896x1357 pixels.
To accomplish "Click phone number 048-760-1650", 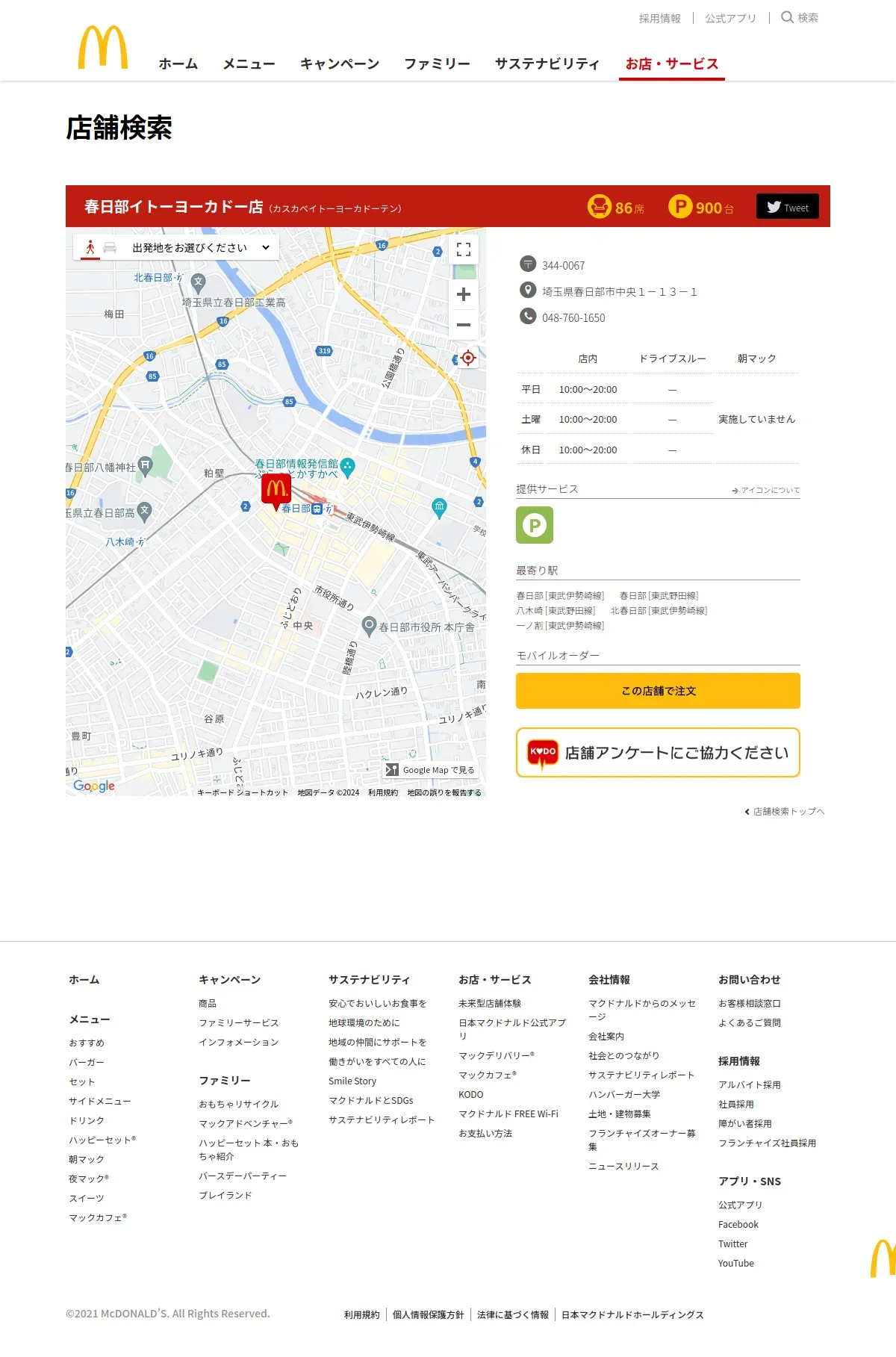I will [x=573, y=317].
